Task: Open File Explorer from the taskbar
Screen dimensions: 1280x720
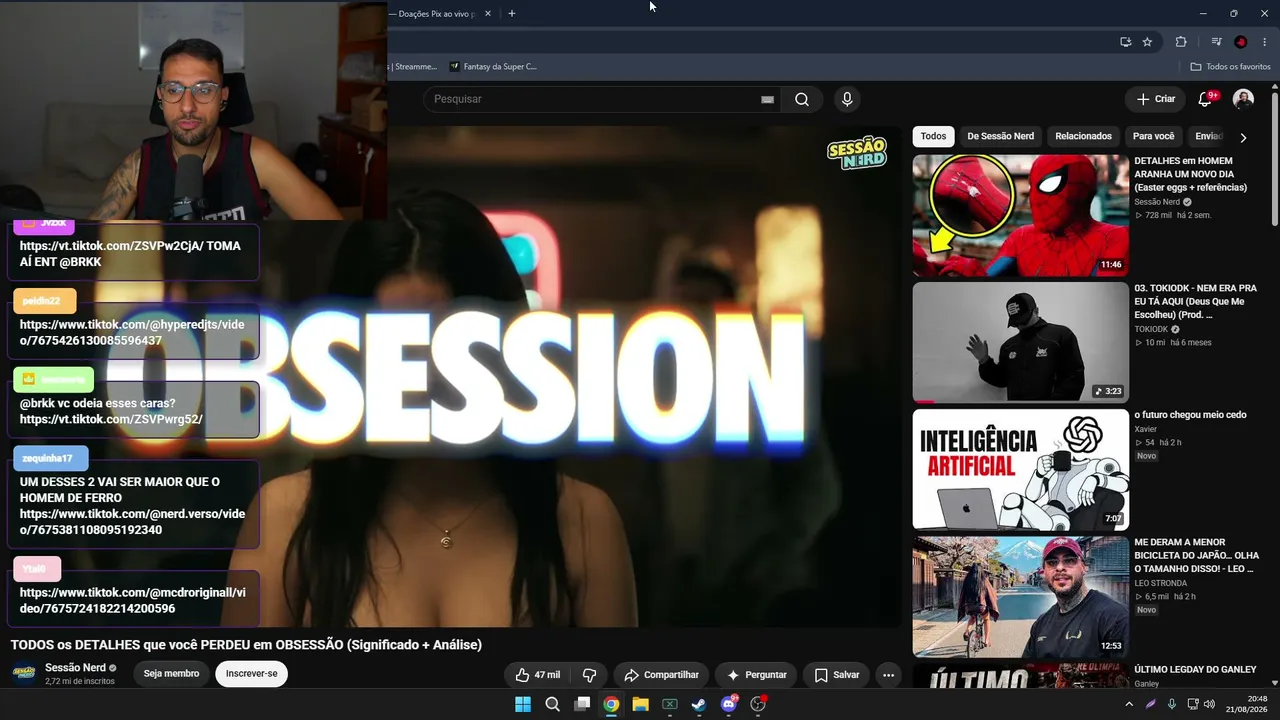Action: coord(640,704)
